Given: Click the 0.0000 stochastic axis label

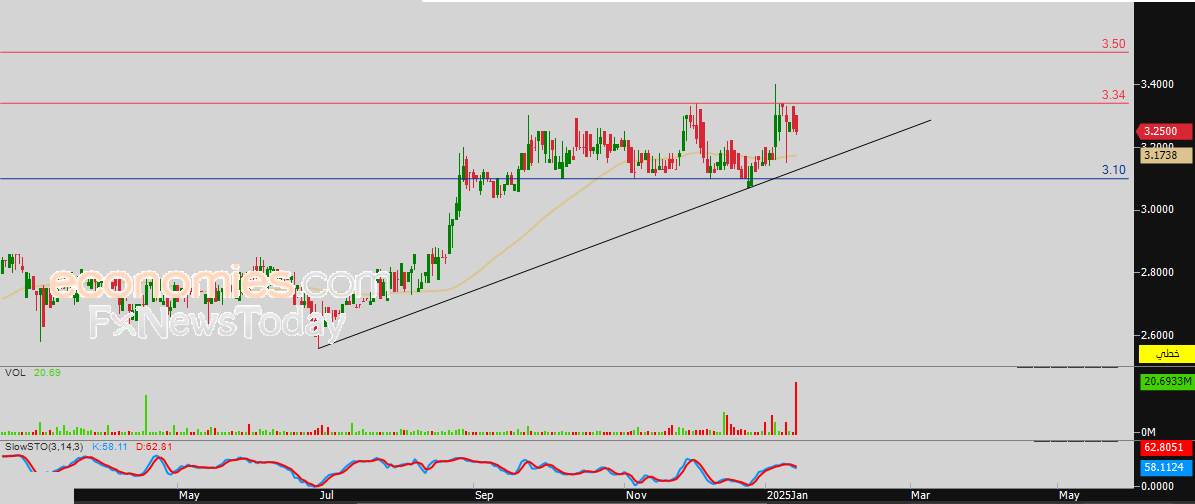Looking at the screenshot, I should 1155,486.
